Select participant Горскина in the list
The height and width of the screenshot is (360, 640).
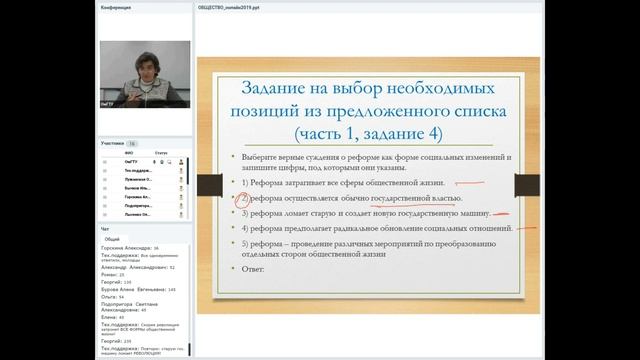(x=138, y=197)
